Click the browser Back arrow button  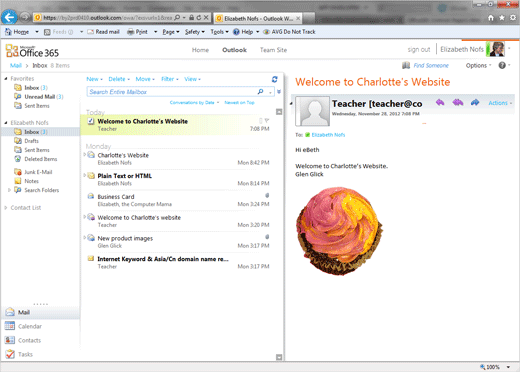click(9, 17)
